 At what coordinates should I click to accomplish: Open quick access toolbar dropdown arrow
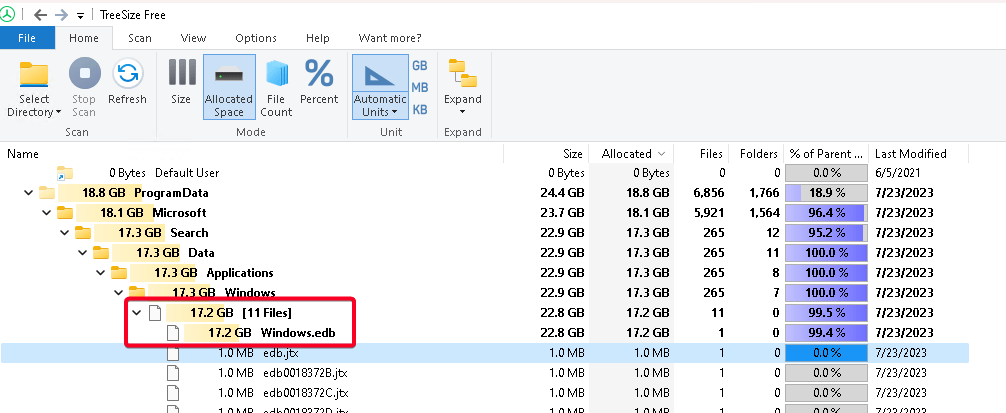point(80,15)
